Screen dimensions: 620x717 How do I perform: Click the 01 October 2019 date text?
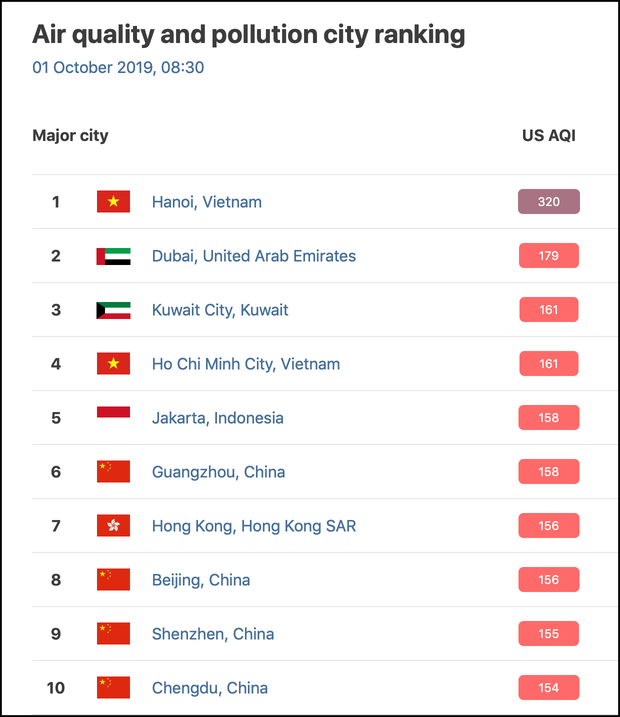[x=119, y=68]
